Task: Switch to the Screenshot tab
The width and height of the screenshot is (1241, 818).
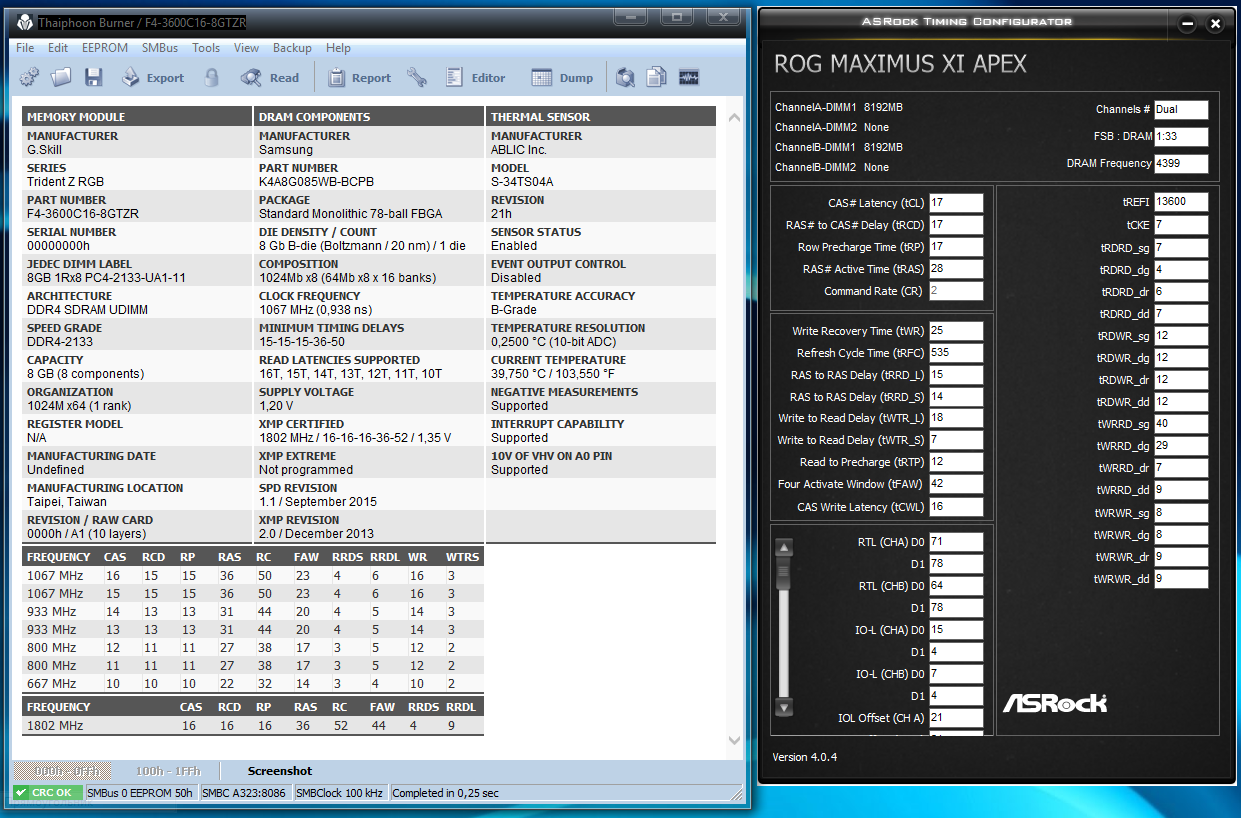Action: click(x=280, y=771)
